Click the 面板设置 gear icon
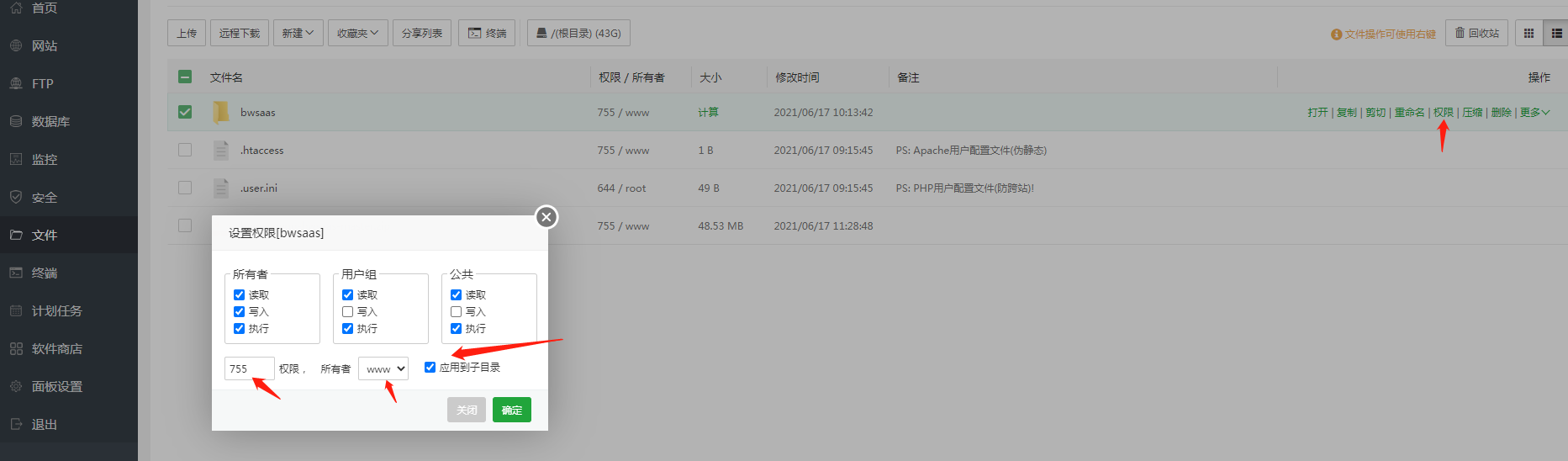The height and width of the screenshot is (461, 1568). pos(16,386)
